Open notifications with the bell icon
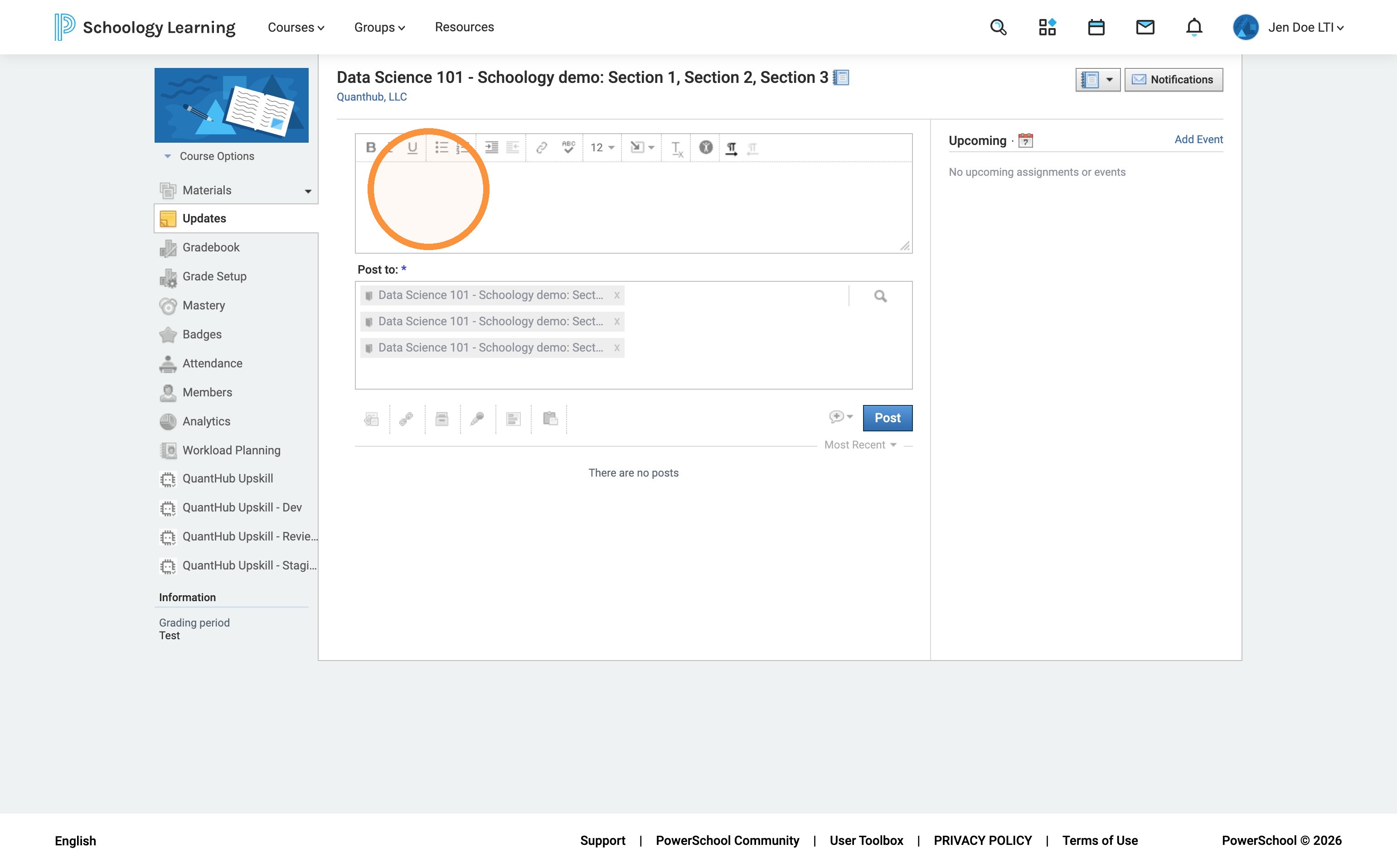 pos(1194,27)
